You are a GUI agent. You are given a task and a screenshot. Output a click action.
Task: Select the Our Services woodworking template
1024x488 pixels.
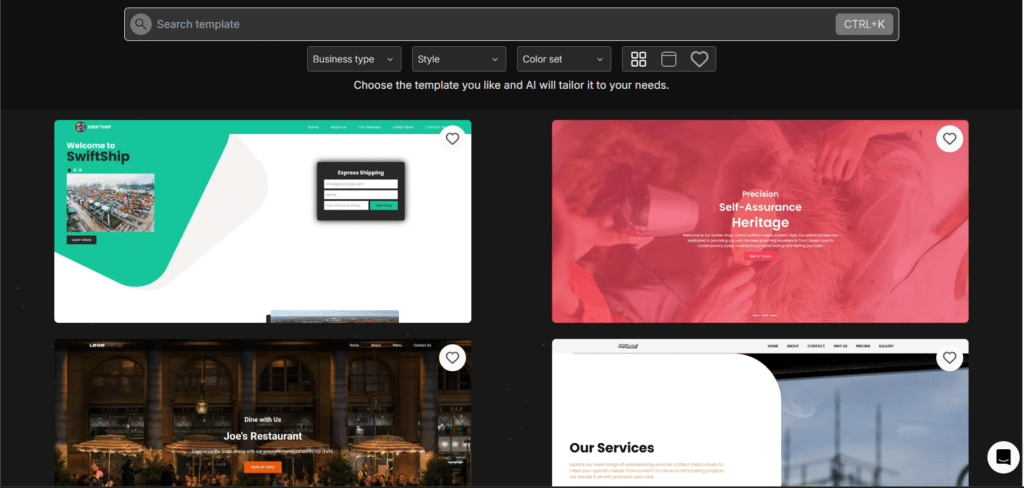click(x=760, y=412)
